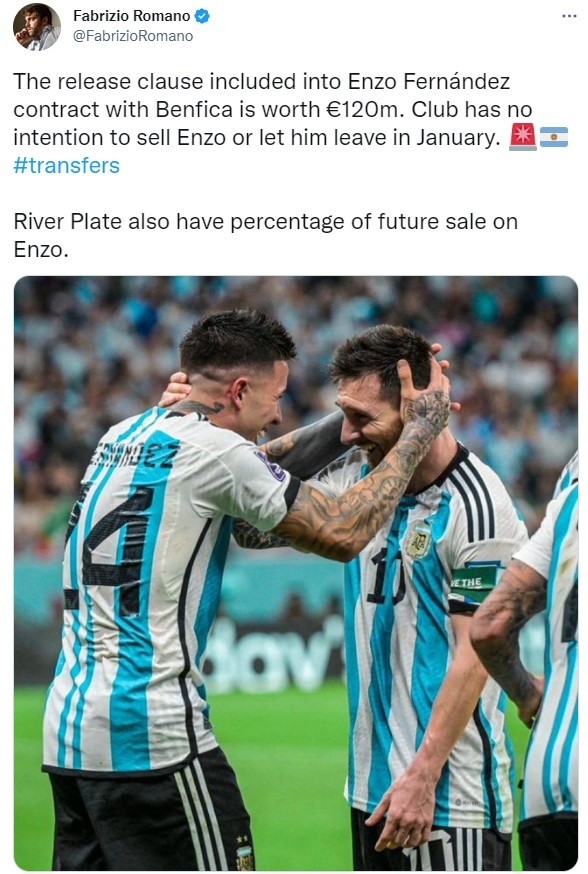Image resolution: width=588 pixels, height=874 pixels.
Task: Click the €120m amount in the tweet
Action: pos(363,109)
